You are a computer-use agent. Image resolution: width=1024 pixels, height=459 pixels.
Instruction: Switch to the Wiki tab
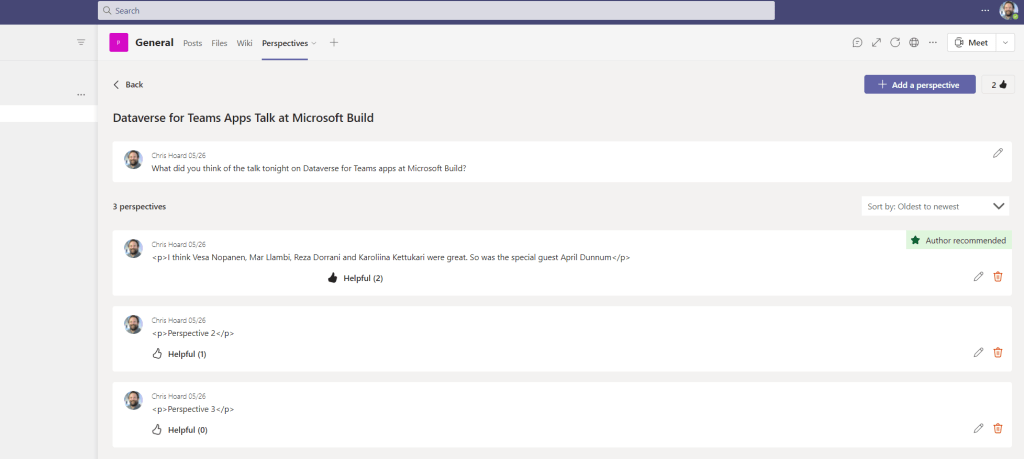244,43
